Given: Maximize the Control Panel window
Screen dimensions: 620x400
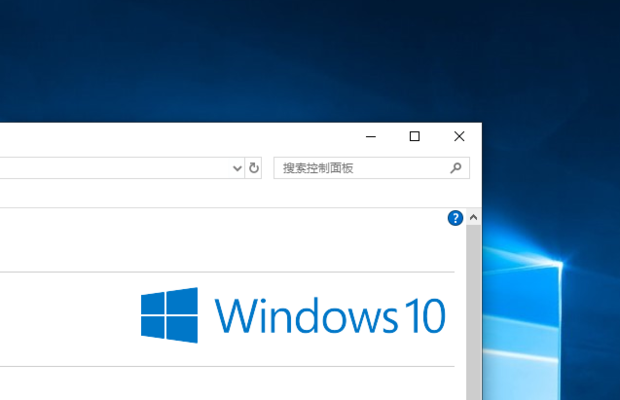Looking at the screenshot, I should click(414, 136).
